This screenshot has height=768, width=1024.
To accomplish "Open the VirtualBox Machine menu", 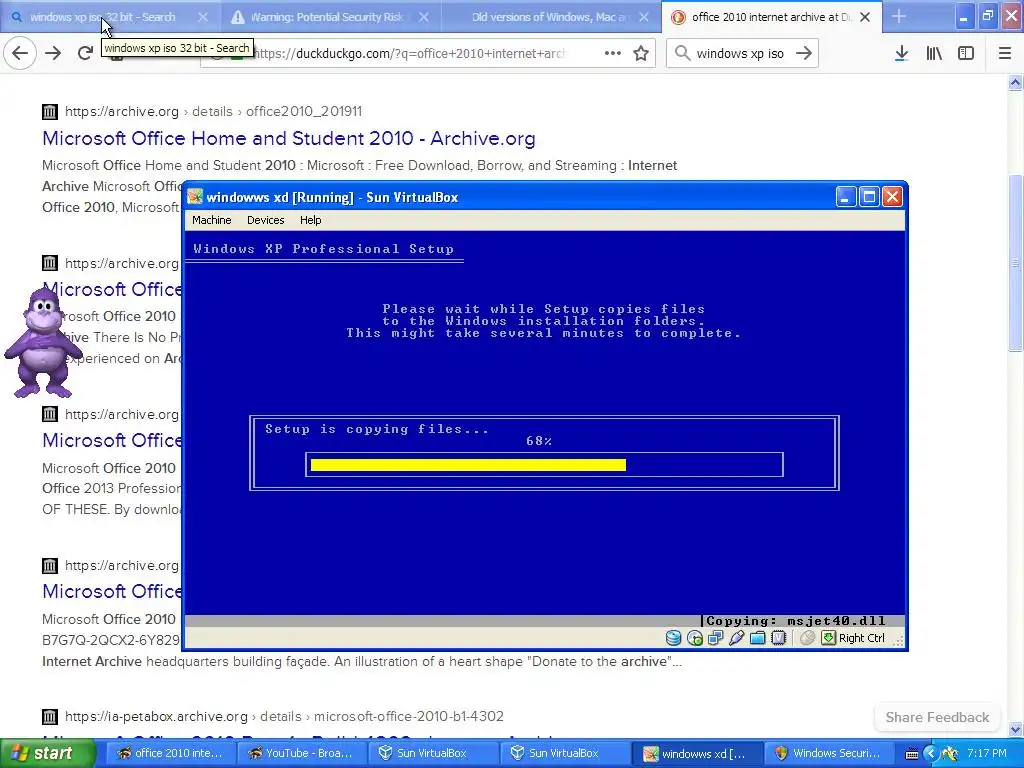I will coord(212,220).
